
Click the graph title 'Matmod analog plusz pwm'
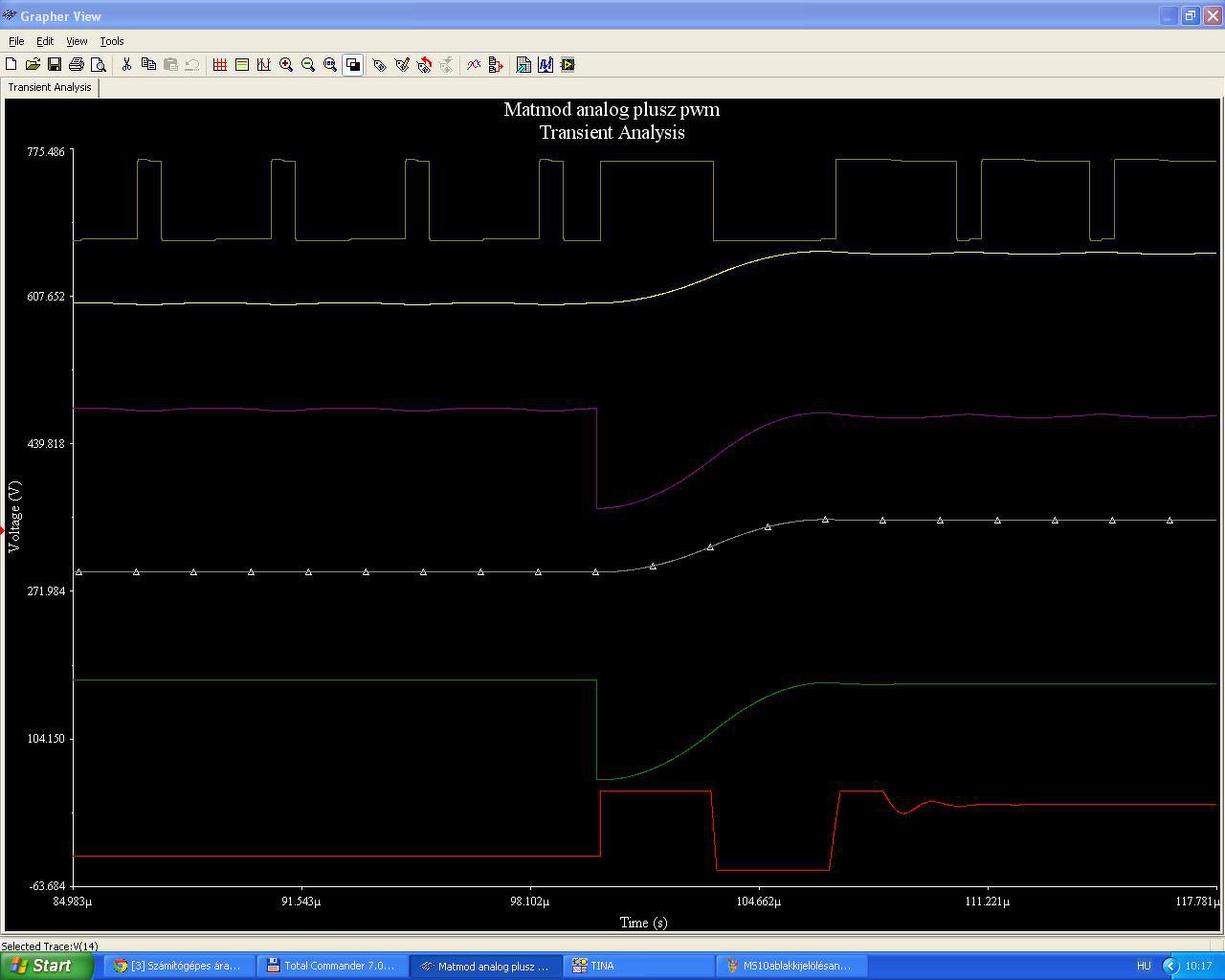click(612, 109)
